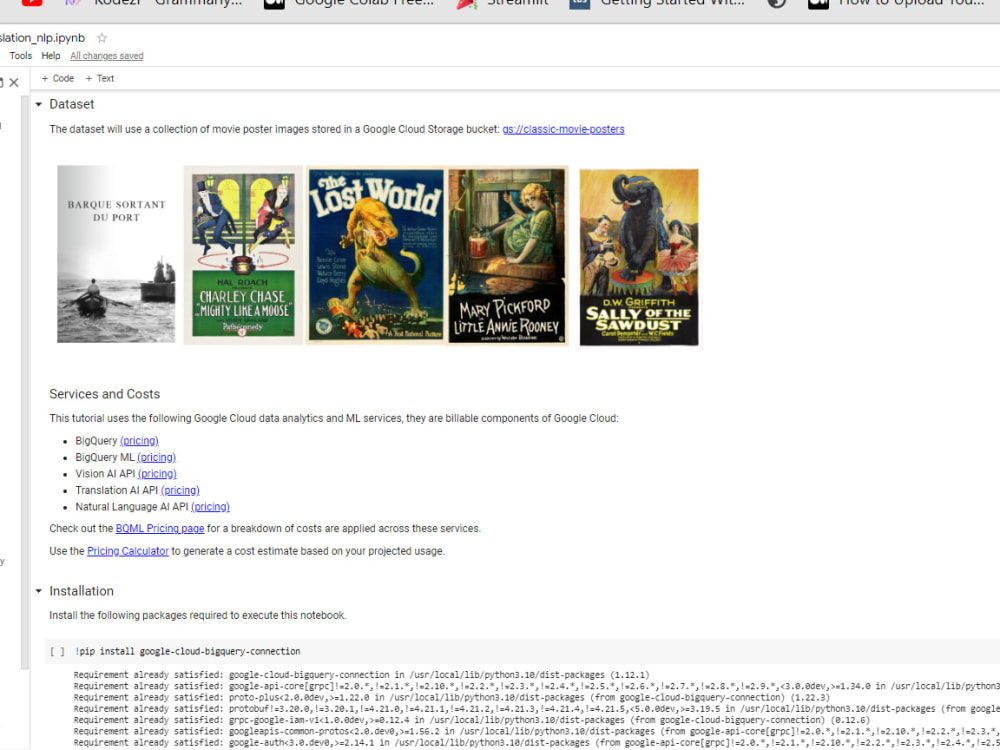Collapse the Dataset section

pos(38,105)
